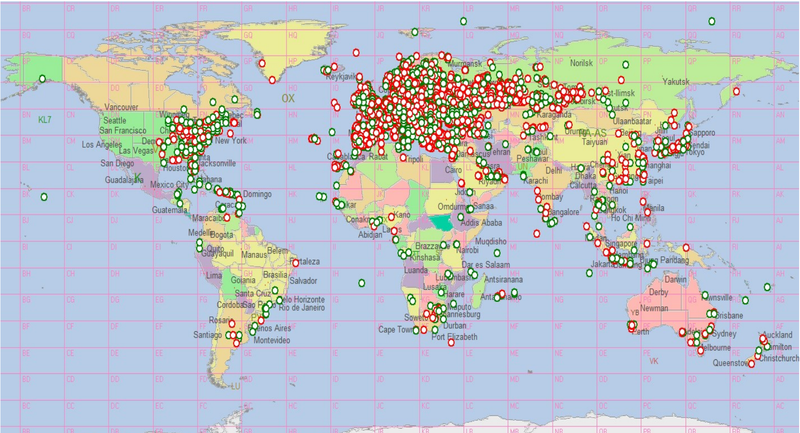The image size is (800, 433).
Task: Select the teal highlighted country in Africa
Action: (438, 224)
